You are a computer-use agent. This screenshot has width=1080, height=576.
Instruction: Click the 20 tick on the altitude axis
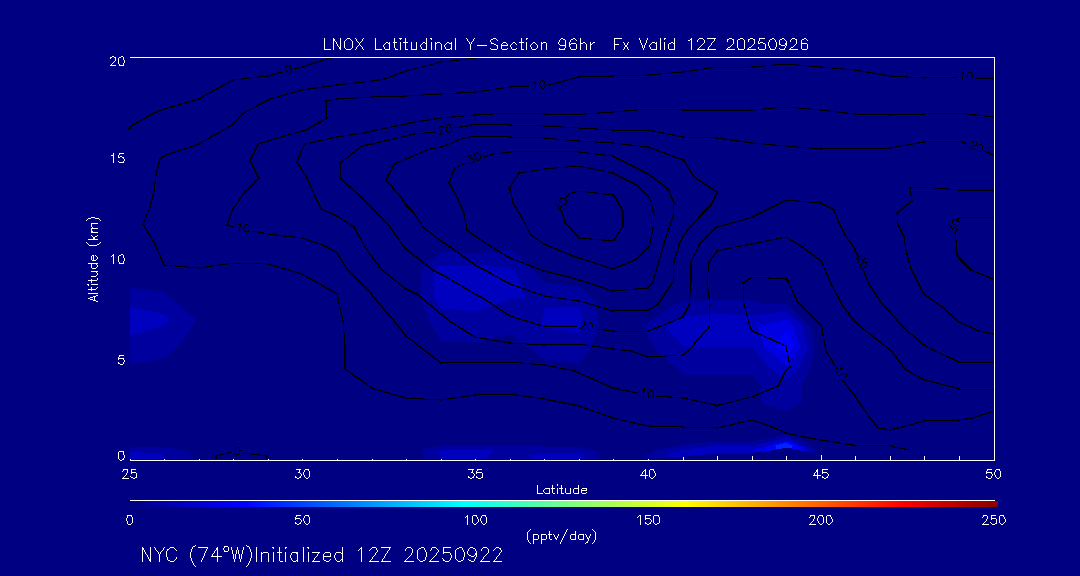(x=117, y=60)
